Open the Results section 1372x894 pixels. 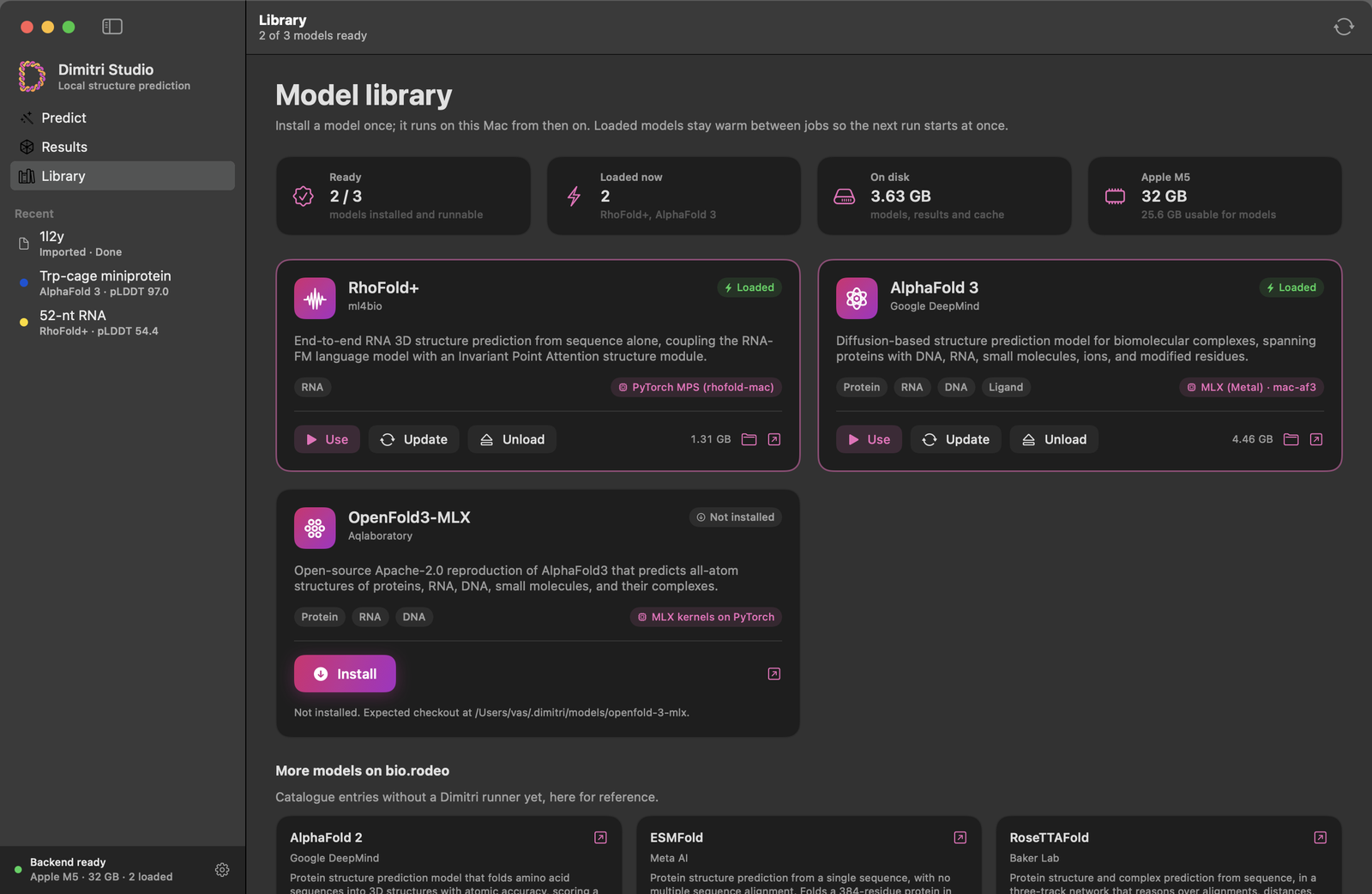[123, 147]
